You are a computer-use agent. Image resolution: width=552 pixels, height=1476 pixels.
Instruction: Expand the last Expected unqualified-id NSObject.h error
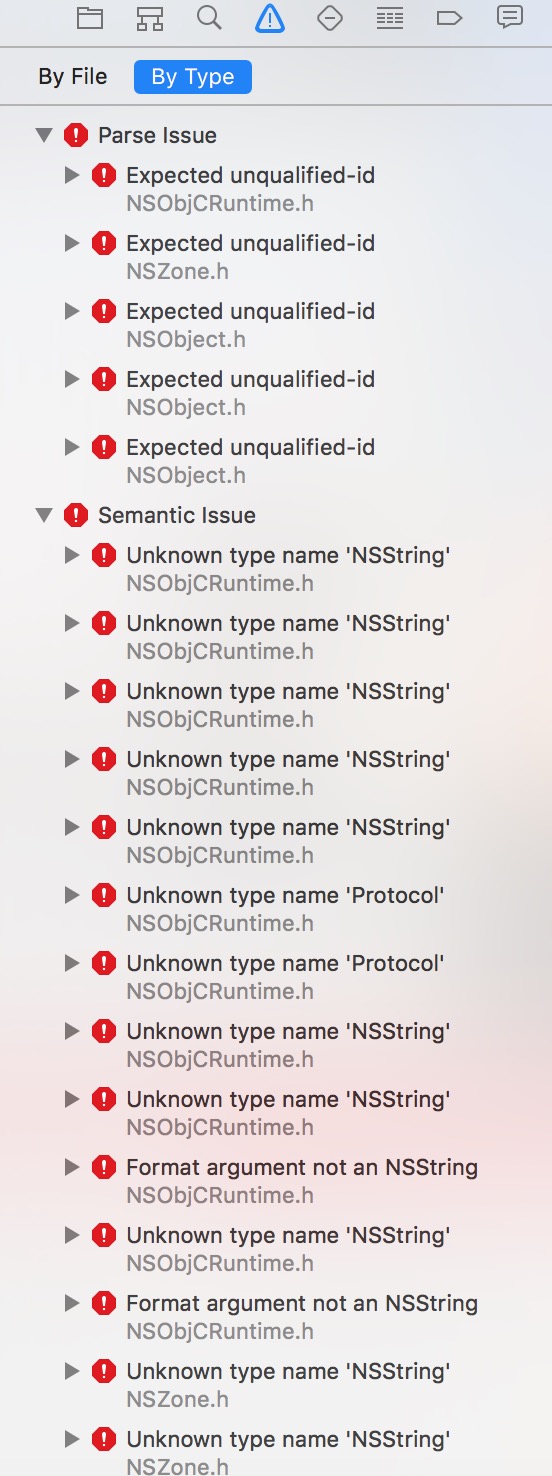(x=71, y=447)
